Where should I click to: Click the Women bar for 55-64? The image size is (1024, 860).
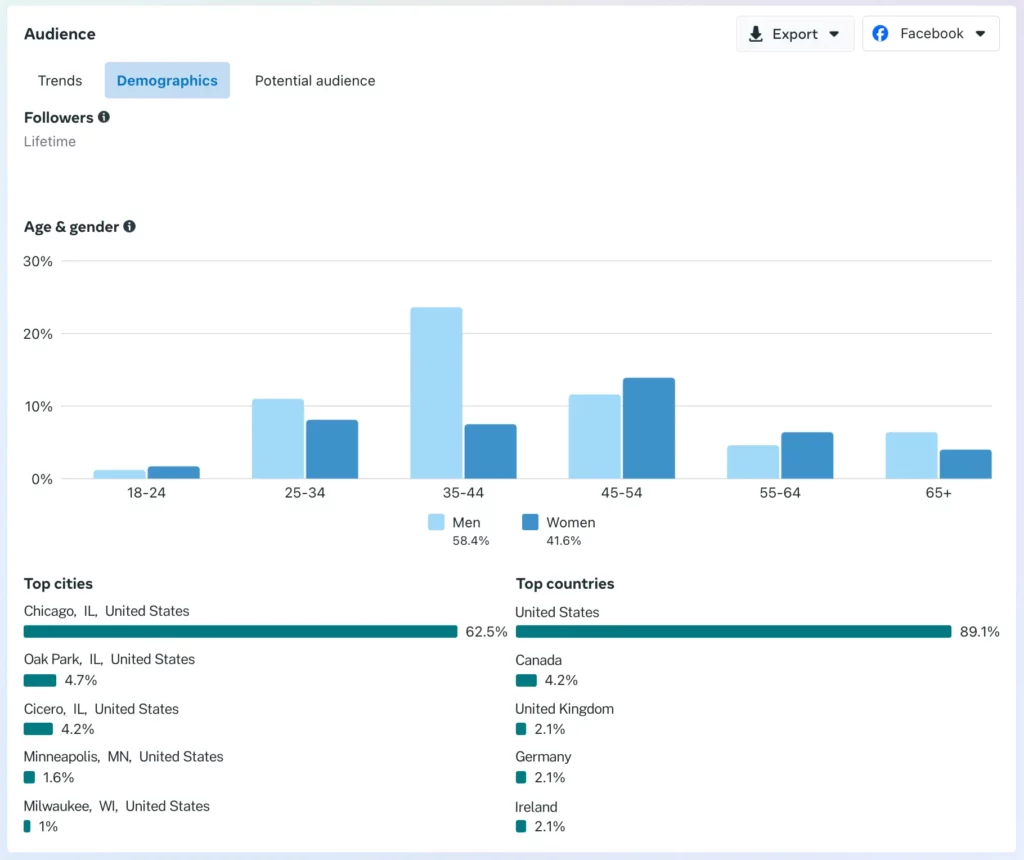pos(807,456)
